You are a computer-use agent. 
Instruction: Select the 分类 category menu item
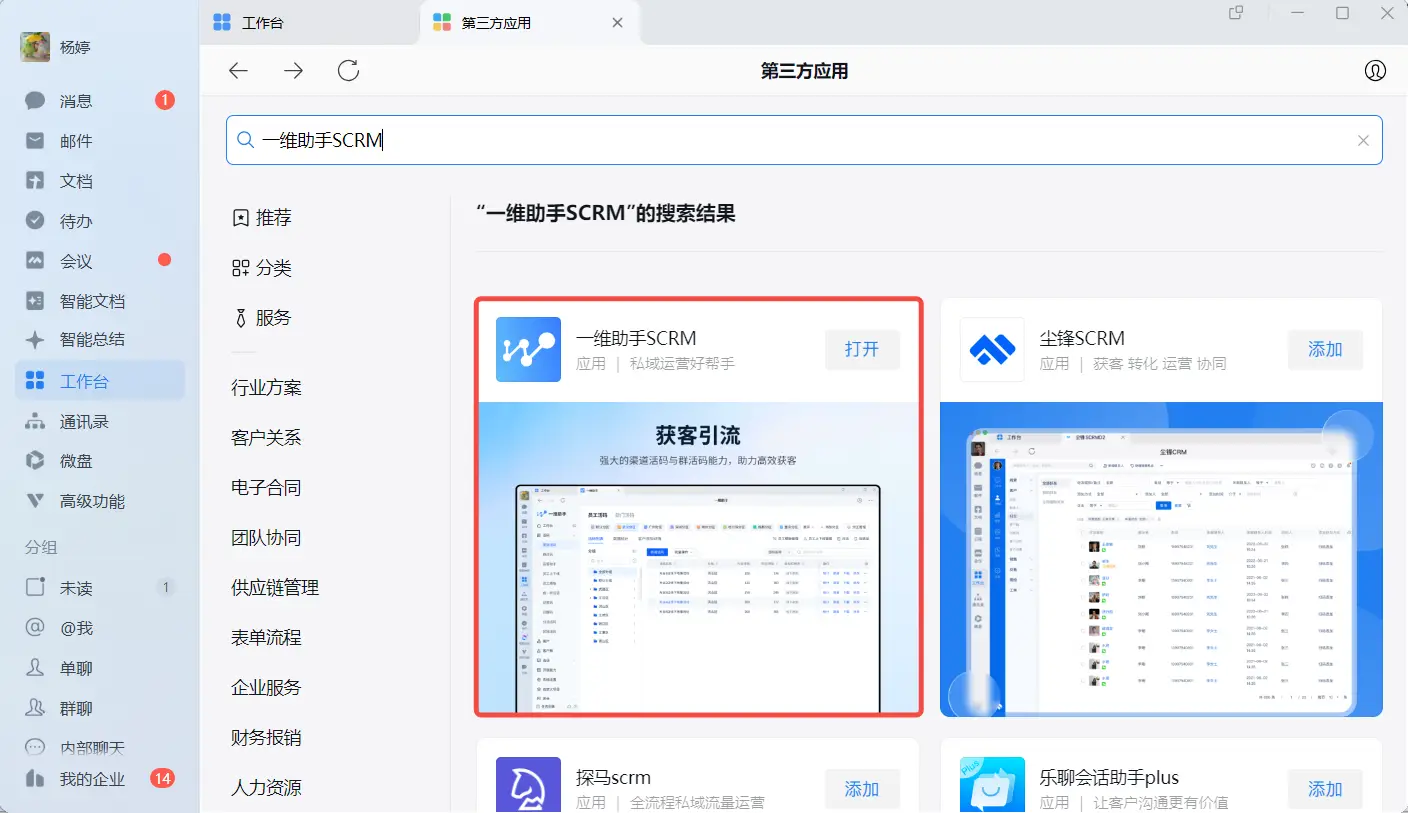tap(262, 268)
